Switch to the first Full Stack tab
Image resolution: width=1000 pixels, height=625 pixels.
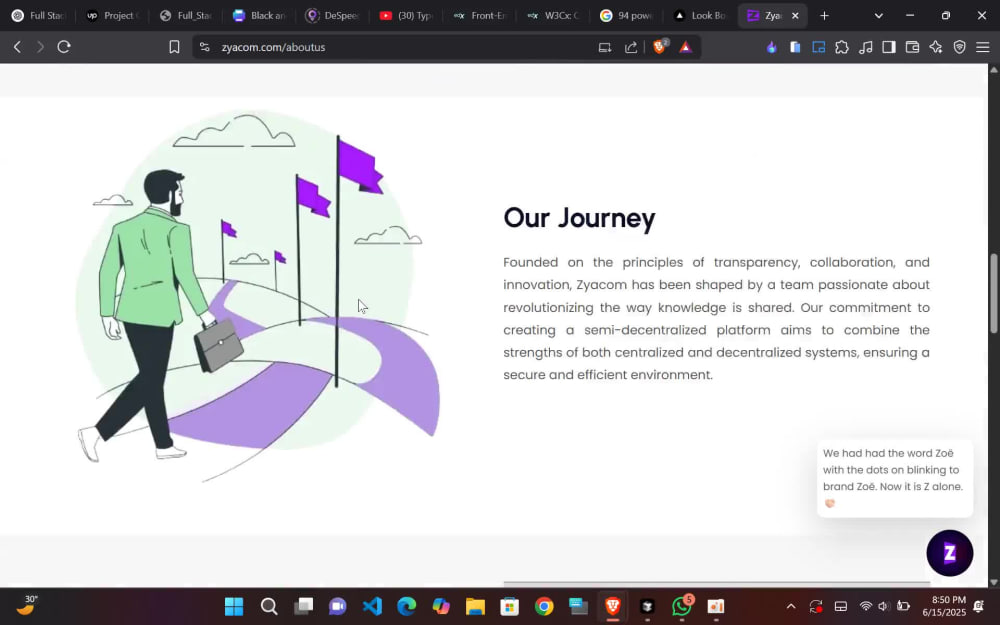38,15
